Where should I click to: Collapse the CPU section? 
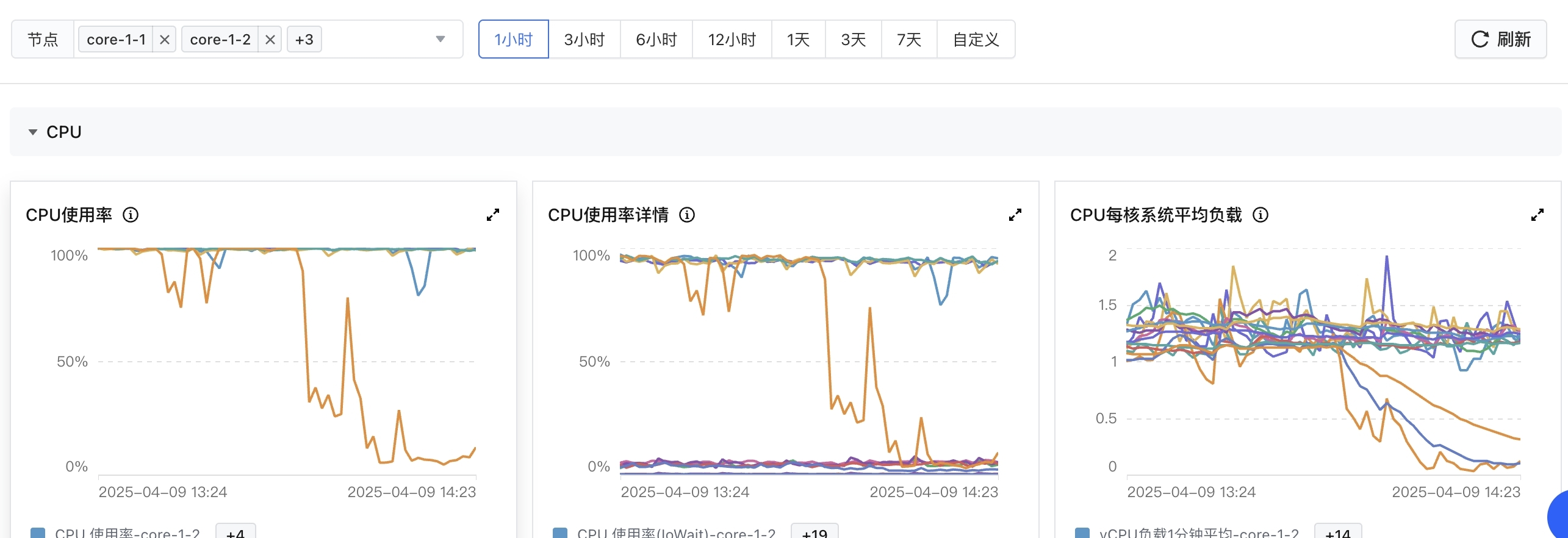pos(33,132)
